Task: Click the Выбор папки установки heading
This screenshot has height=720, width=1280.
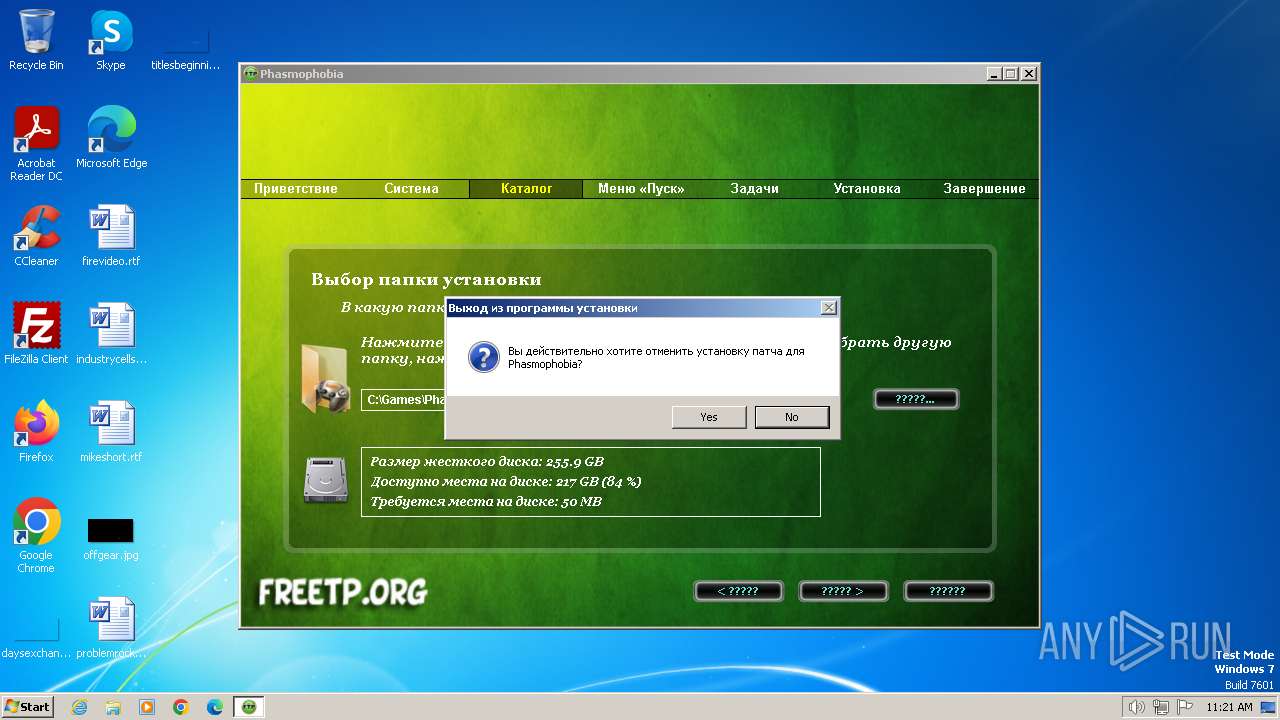Action: pyautogui.click(x=426, y=280)
